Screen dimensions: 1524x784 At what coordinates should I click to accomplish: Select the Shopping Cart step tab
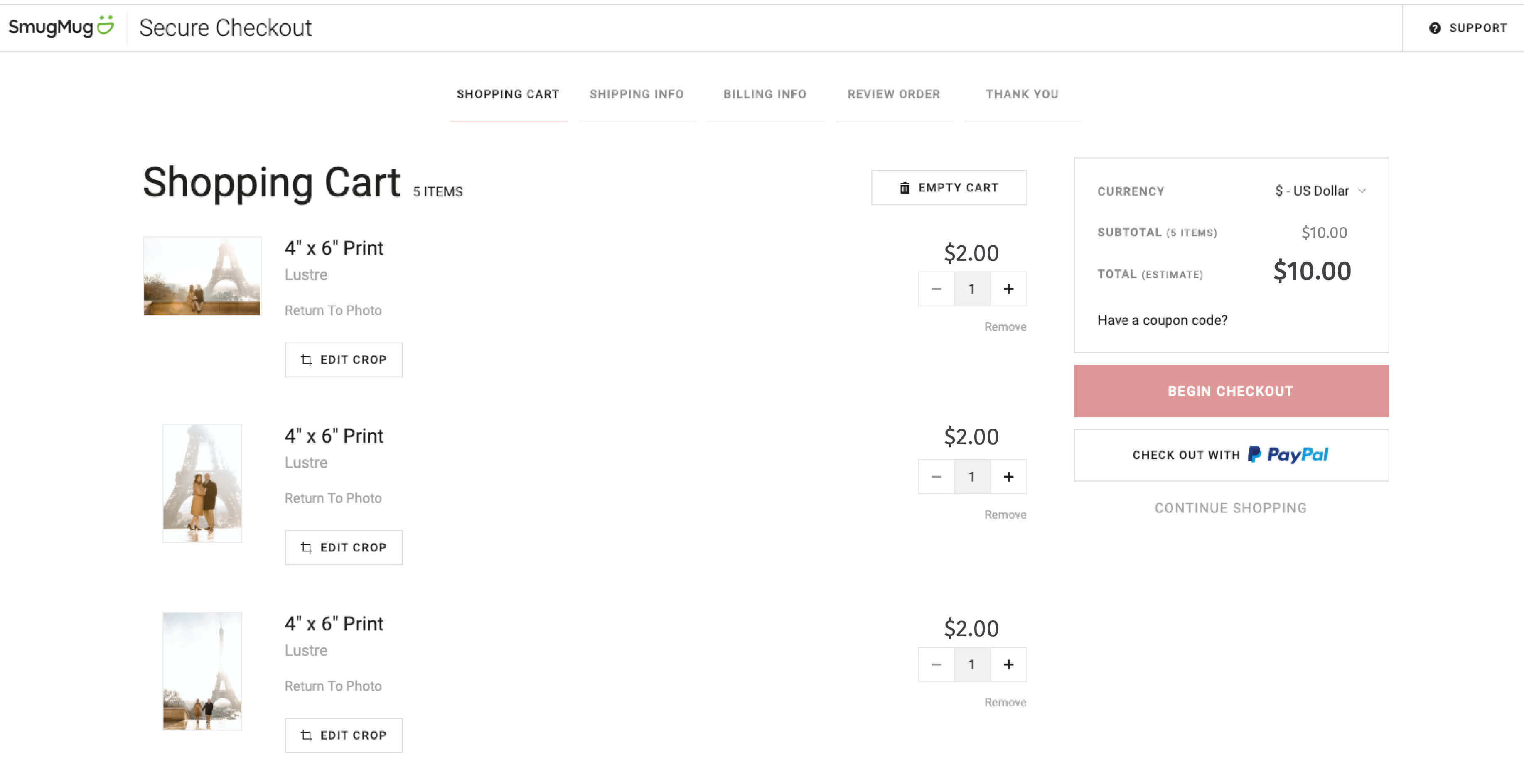pyautogui.click(x=508, y=95)
